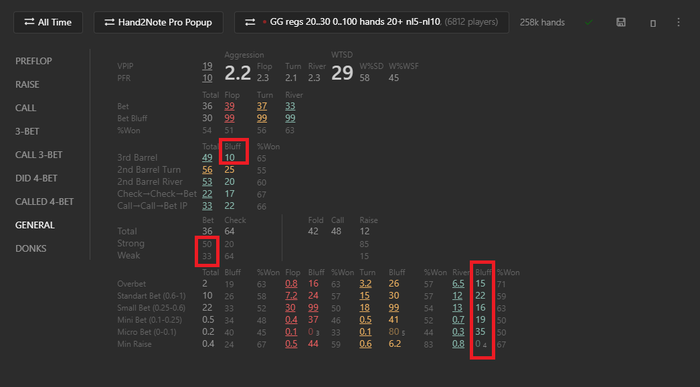Image resolution: width=700 pixels, height=387 pixels.
Task: Click Min Raise River value 0.8
Action: 458,344
